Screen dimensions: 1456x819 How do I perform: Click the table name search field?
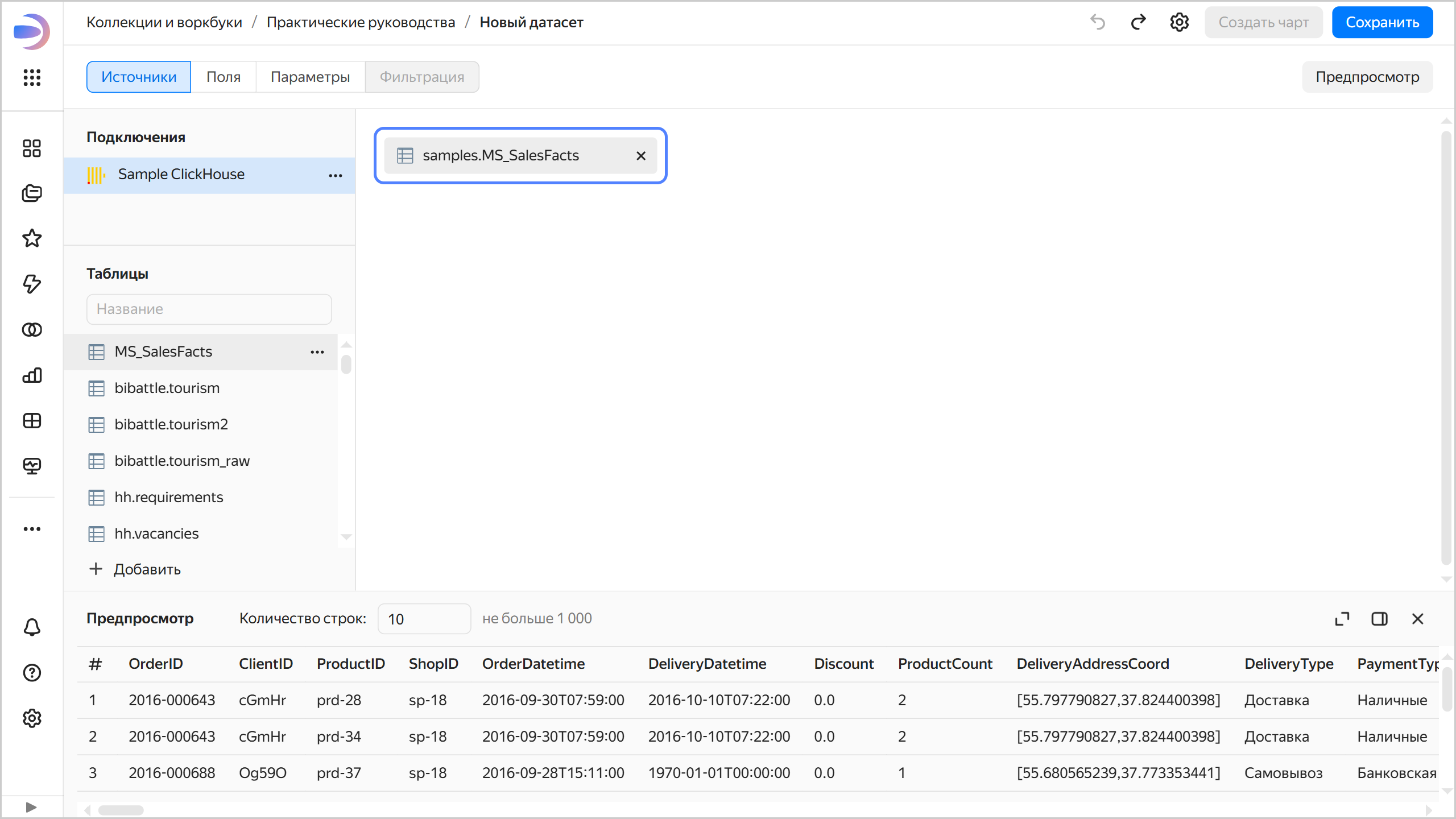(209, 309)
